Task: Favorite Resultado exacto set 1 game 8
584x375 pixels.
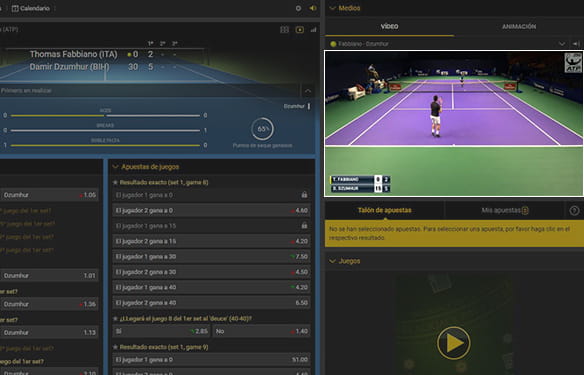Action: [x=115, y=182]
